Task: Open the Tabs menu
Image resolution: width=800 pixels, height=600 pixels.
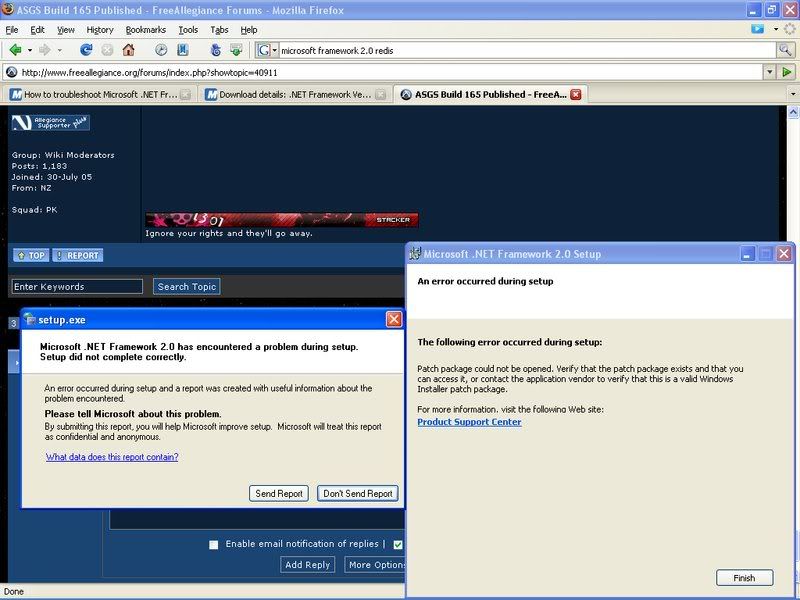Action: (219, 30)
